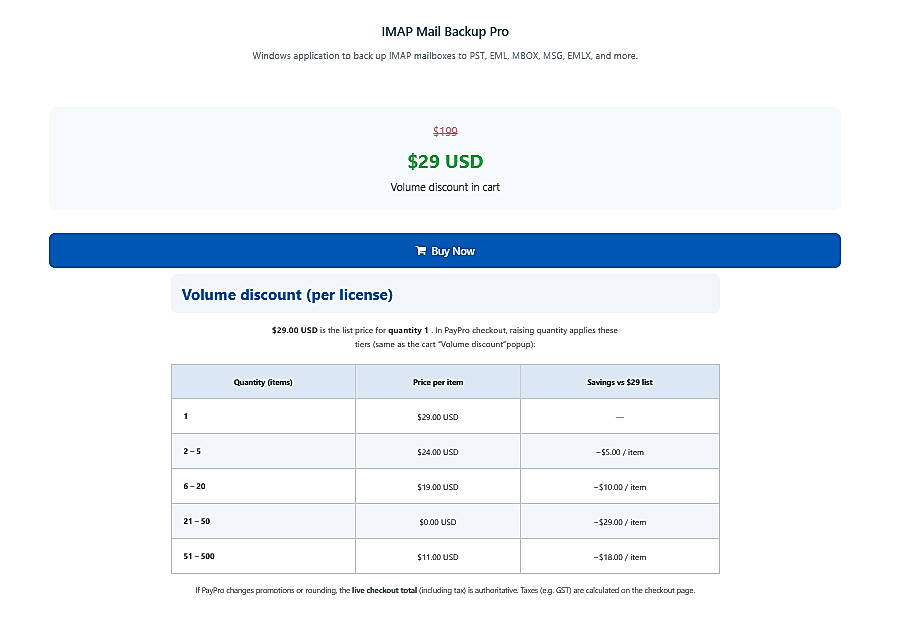Click the $19.00 USD price cell
Image resolution: width=915 pixels, height=624 pixels.
click(x=438, y=486)
